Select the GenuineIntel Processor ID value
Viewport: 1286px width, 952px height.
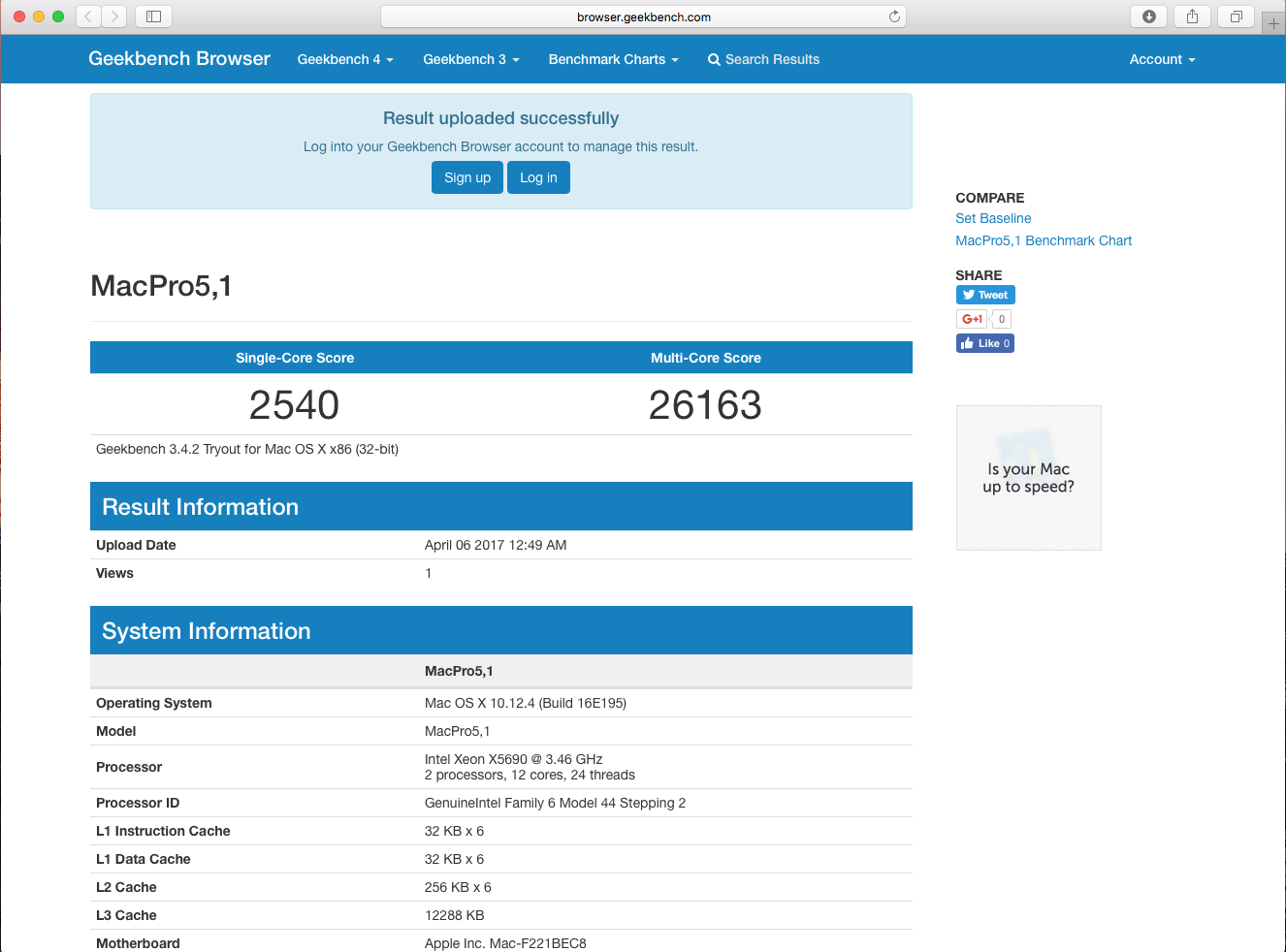pyautogui.click(x=555, y=803)
